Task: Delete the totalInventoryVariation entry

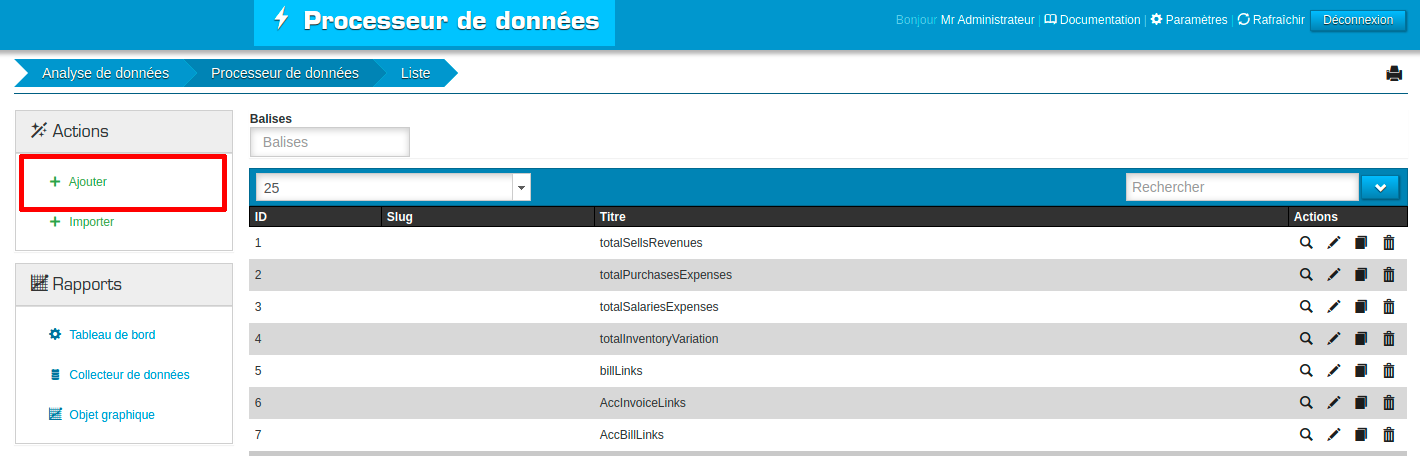Action: tap(1388, 339)
